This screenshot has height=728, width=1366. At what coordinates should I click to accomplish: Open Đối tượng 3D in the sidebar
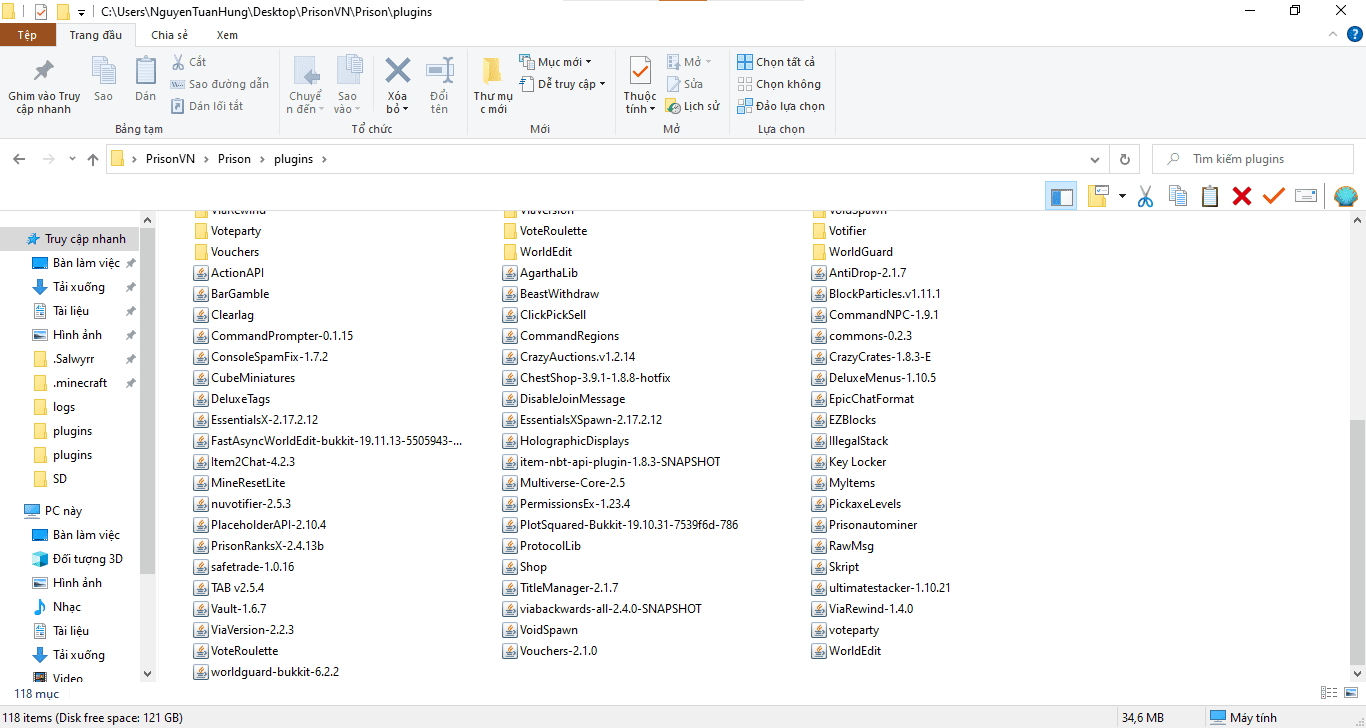[x=88, y=559]
